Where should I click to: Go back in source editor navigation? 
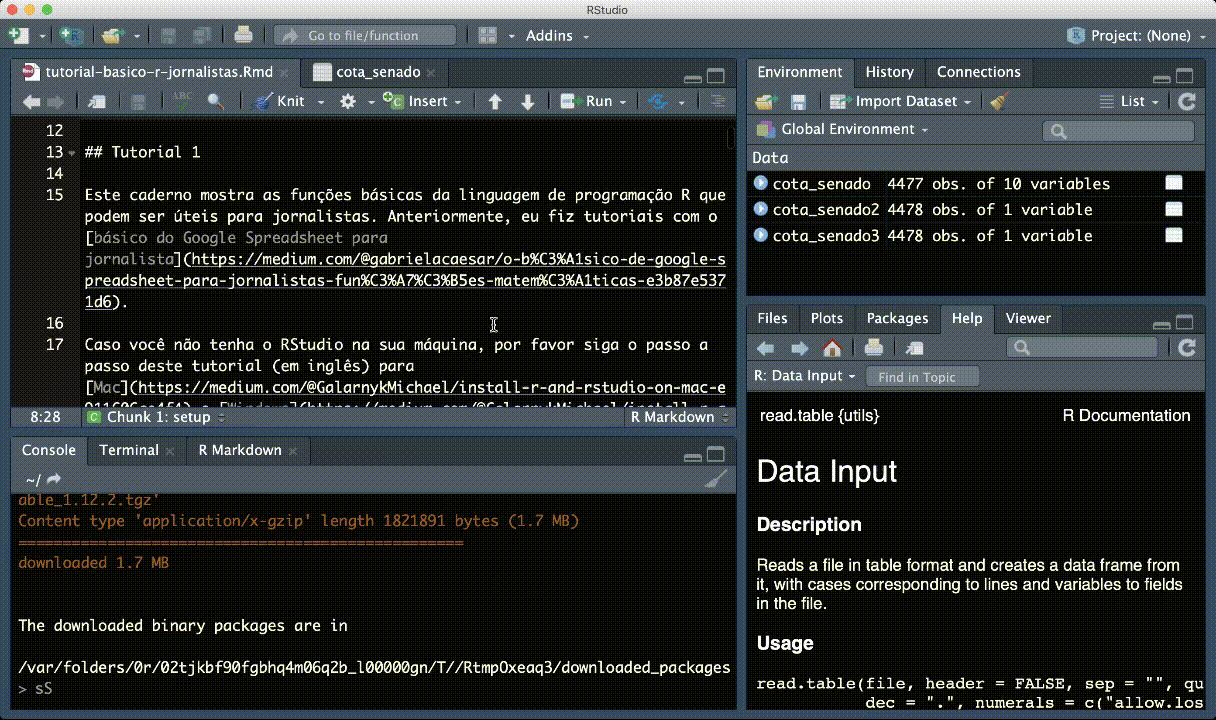coord(31,101)
